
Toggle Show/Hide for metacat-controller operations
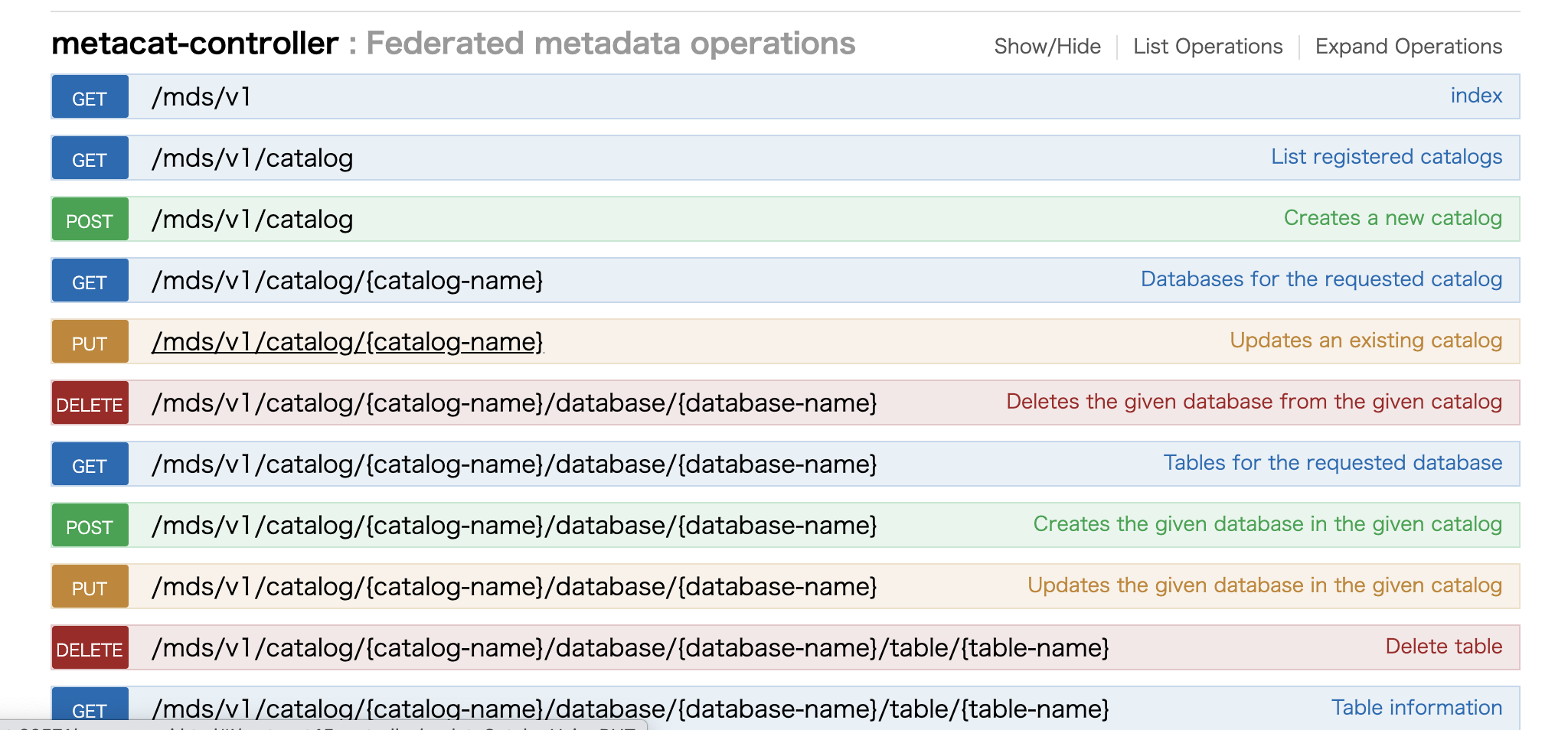(x=1047, y=46)
